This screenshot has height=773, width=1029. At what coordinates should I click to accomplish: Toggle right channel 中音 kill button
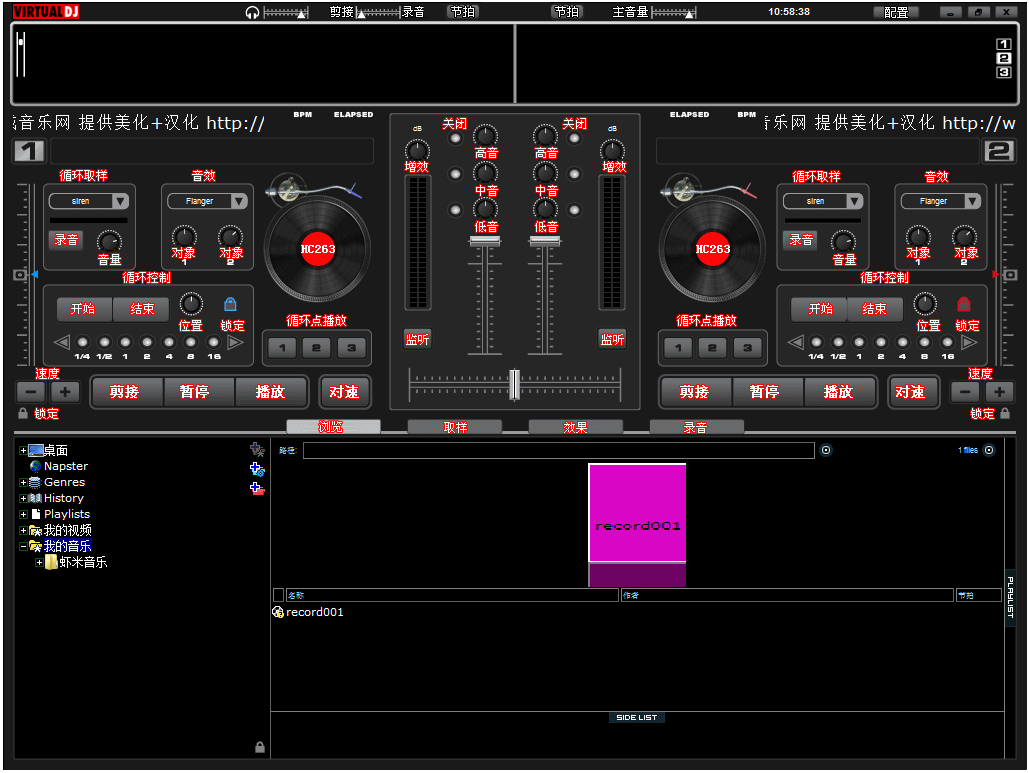click(x=574, y=174)
